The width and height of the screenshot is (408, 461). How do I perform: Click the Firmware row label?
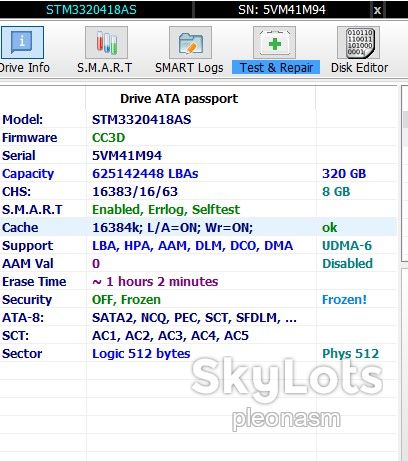point(30,138)
